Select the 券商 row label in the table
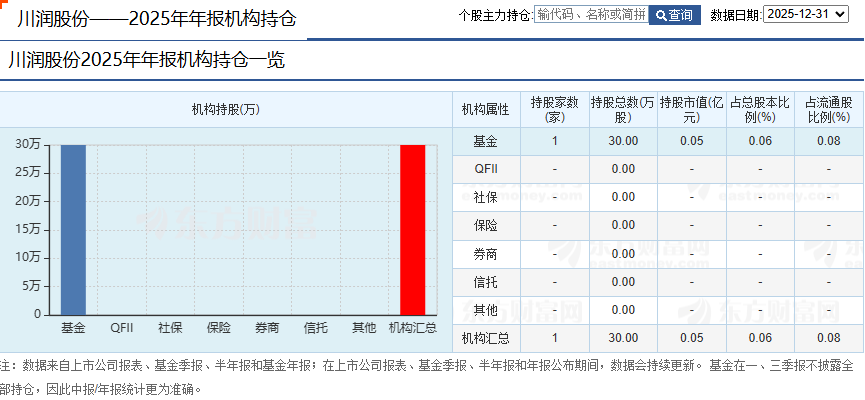 pyautogui.click(x=485, y=254)
